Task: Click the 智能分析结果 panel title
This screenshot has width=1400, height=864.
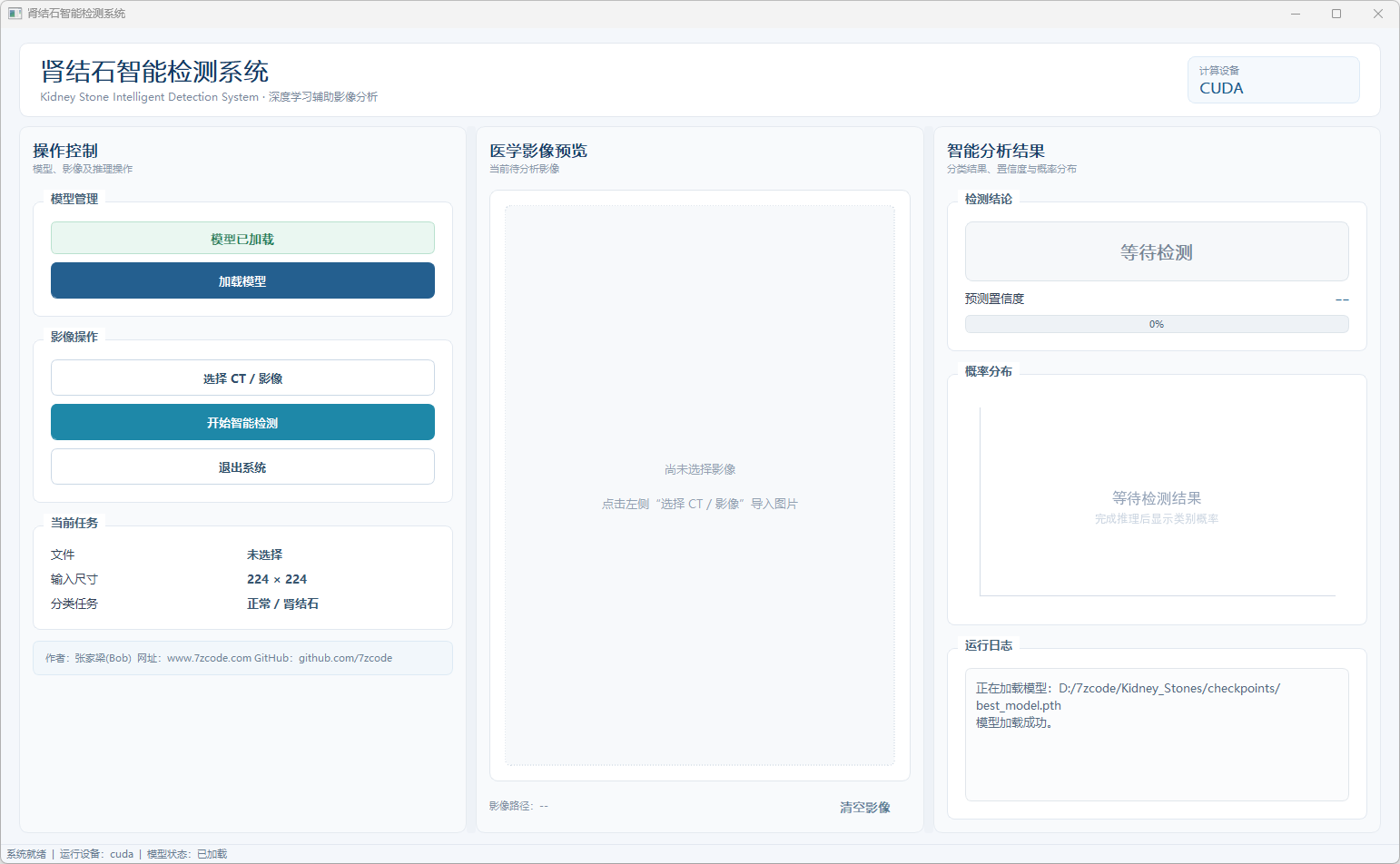Action: (x=996, y=151)
